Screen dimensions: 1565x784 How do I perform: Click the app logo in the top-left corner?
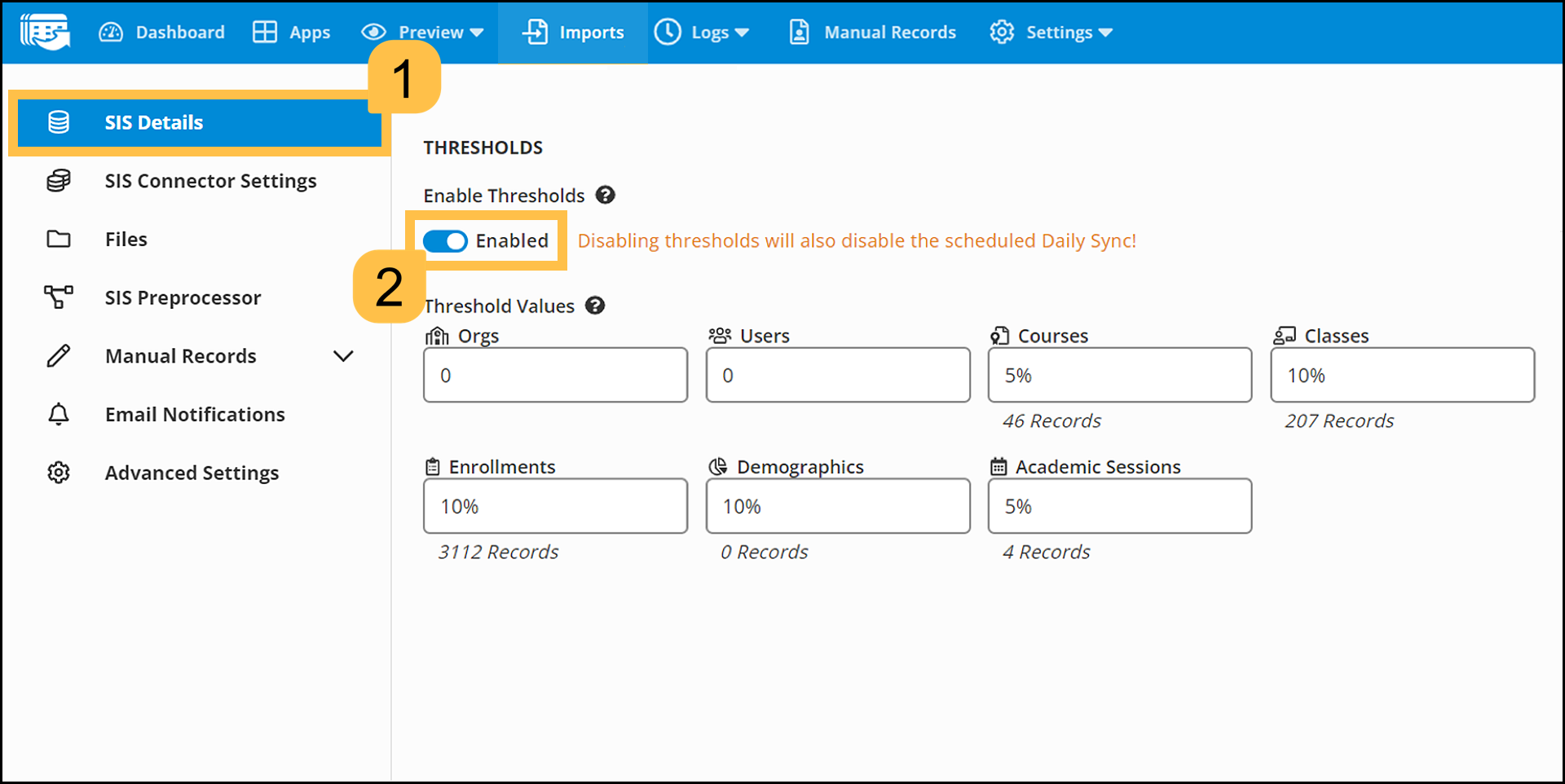pos(45,32)
